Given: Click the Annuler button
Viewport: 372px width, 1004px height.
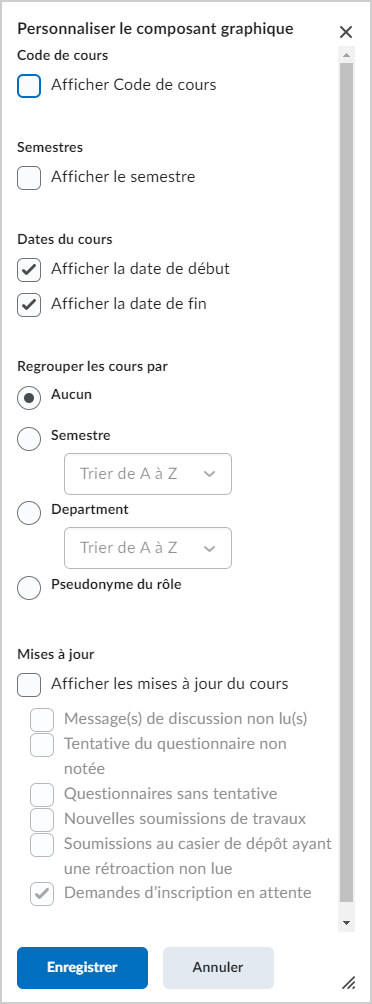Looking at the screenshot, I should tap(218, 968).
